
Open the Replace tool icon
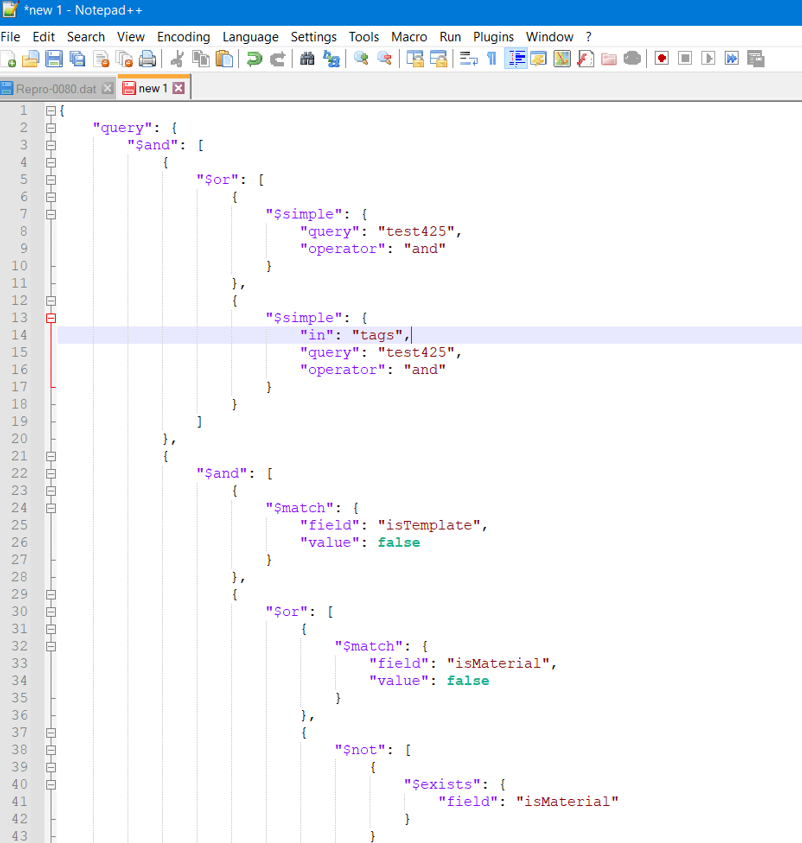click(331, 59)
